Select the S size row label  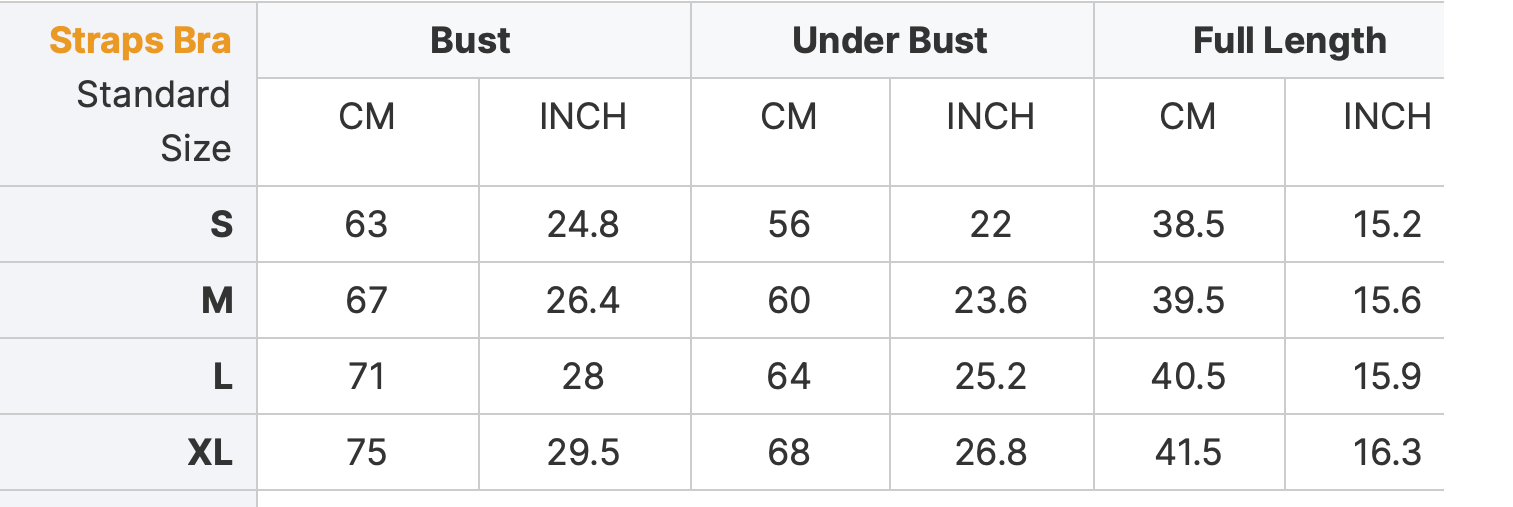click(x=221, y=224)
